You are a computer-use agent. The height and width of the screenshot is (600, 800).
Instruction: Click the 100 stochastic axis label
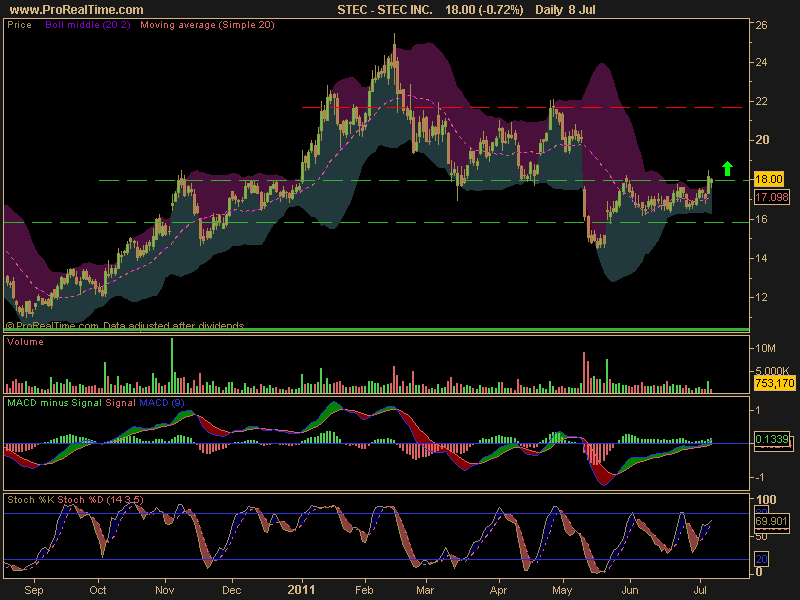point(766,500)
